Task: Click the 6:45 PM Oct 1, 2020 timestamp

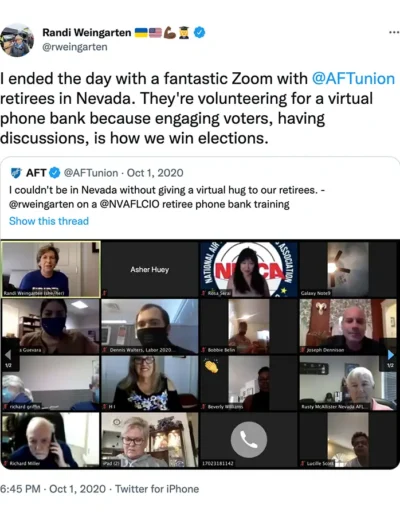Action: (x=53, y=489)
